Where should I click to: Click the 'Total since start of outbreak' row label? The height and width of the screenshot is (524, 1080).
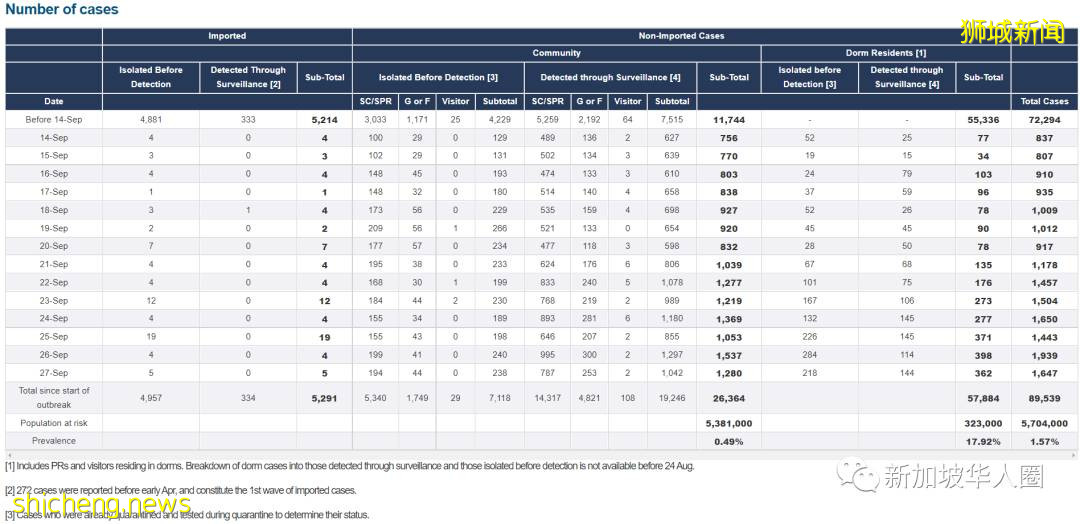pos(53,397)
